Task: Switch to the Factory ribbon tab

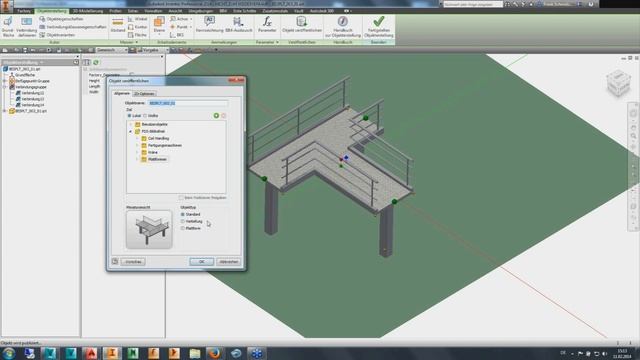Action: 24,11
